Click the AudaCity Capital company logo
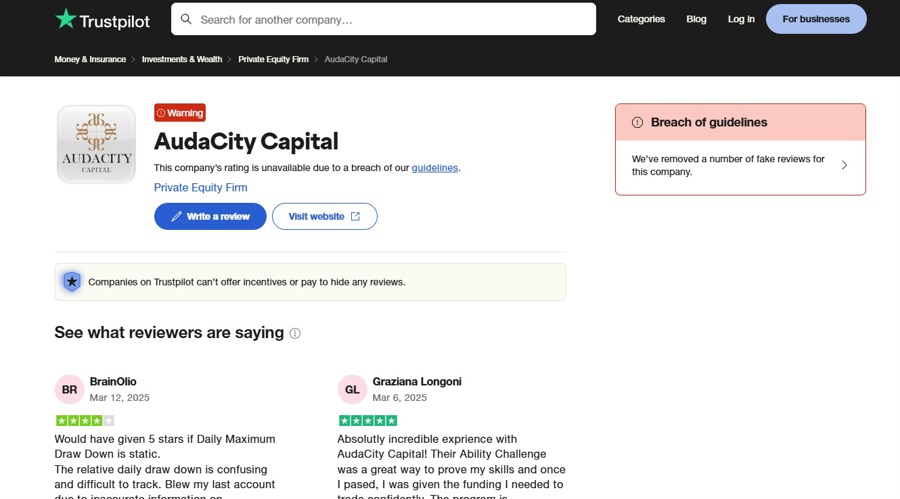Screen dimensions: 900x499 pos(96,144)
